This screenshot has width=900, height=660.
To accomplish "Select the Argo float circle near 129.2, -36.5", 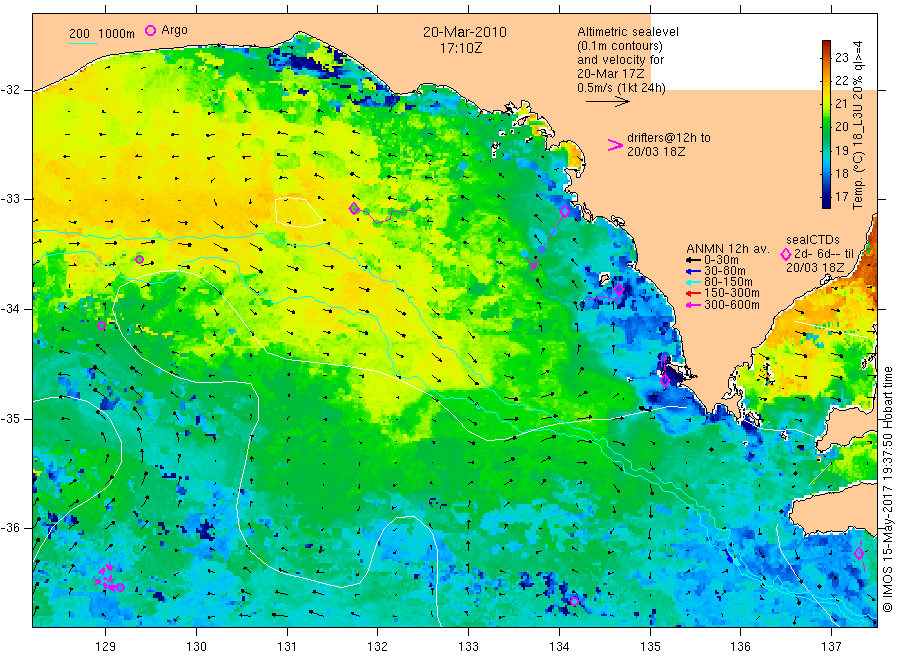I will pos(121,587).
